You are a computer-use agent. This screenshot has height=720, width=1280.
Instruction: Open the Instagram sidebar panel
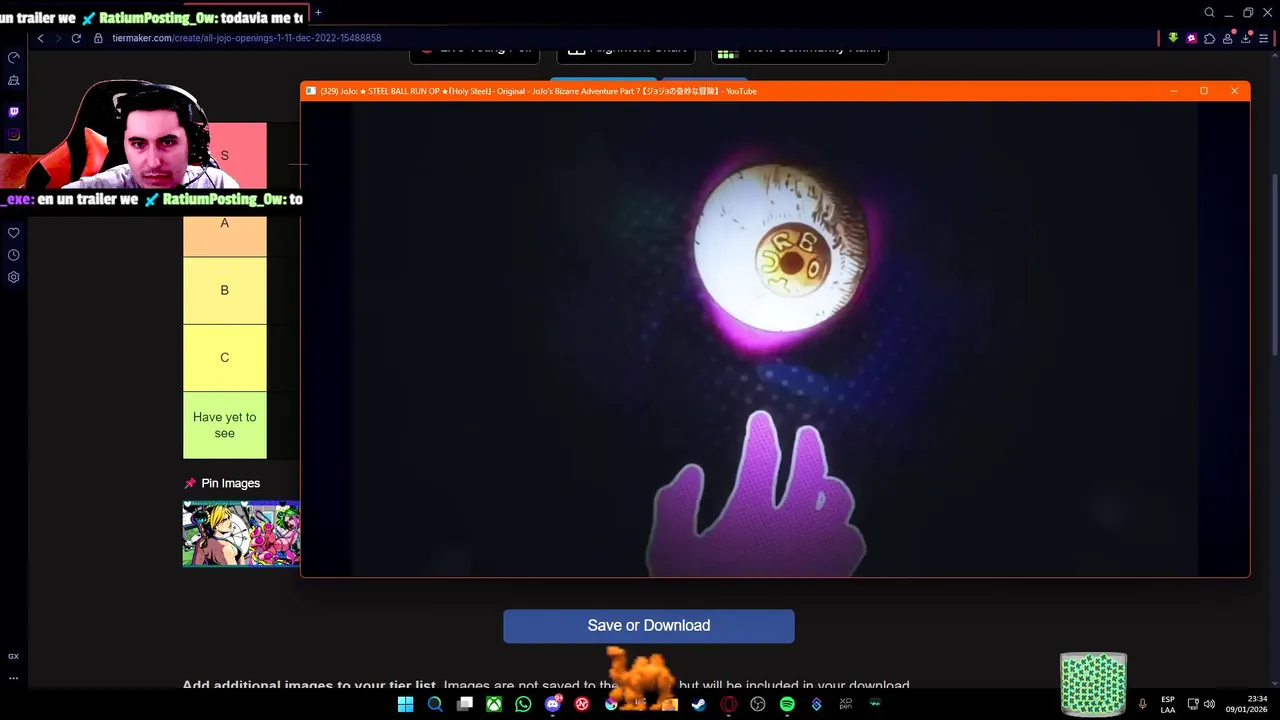pos(14,134)
